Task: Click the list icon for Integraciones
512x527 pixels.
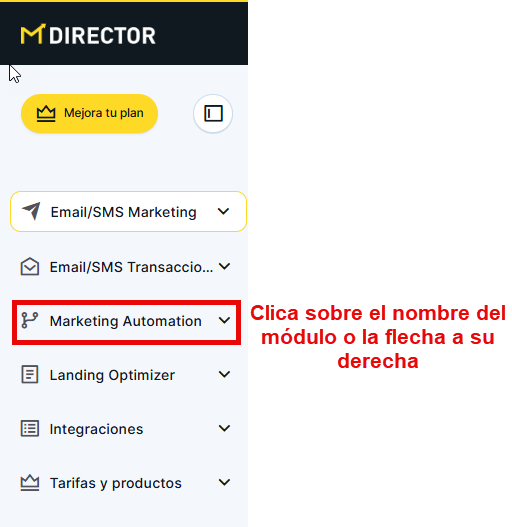Action: [x=30, y=429]
